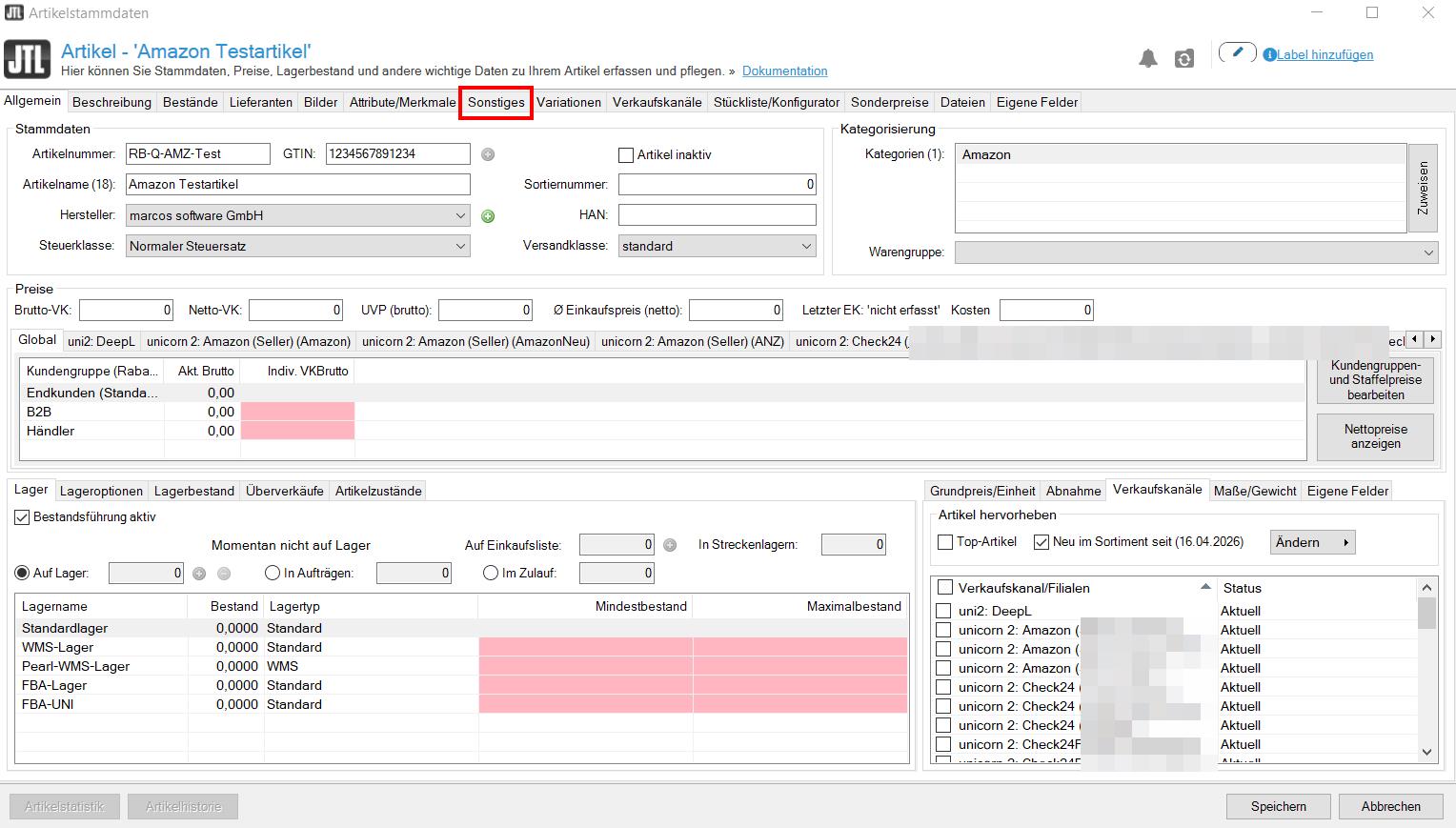This screenshot has width=1456, height=828.
Task: Select the B2B customer group row
Action: [x=661, y=412]
